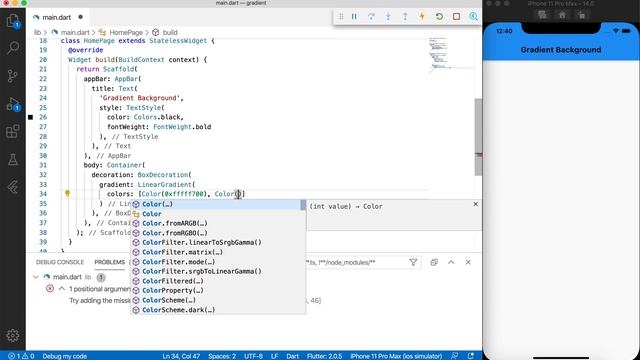Choose the Color class suggestion

218,214
